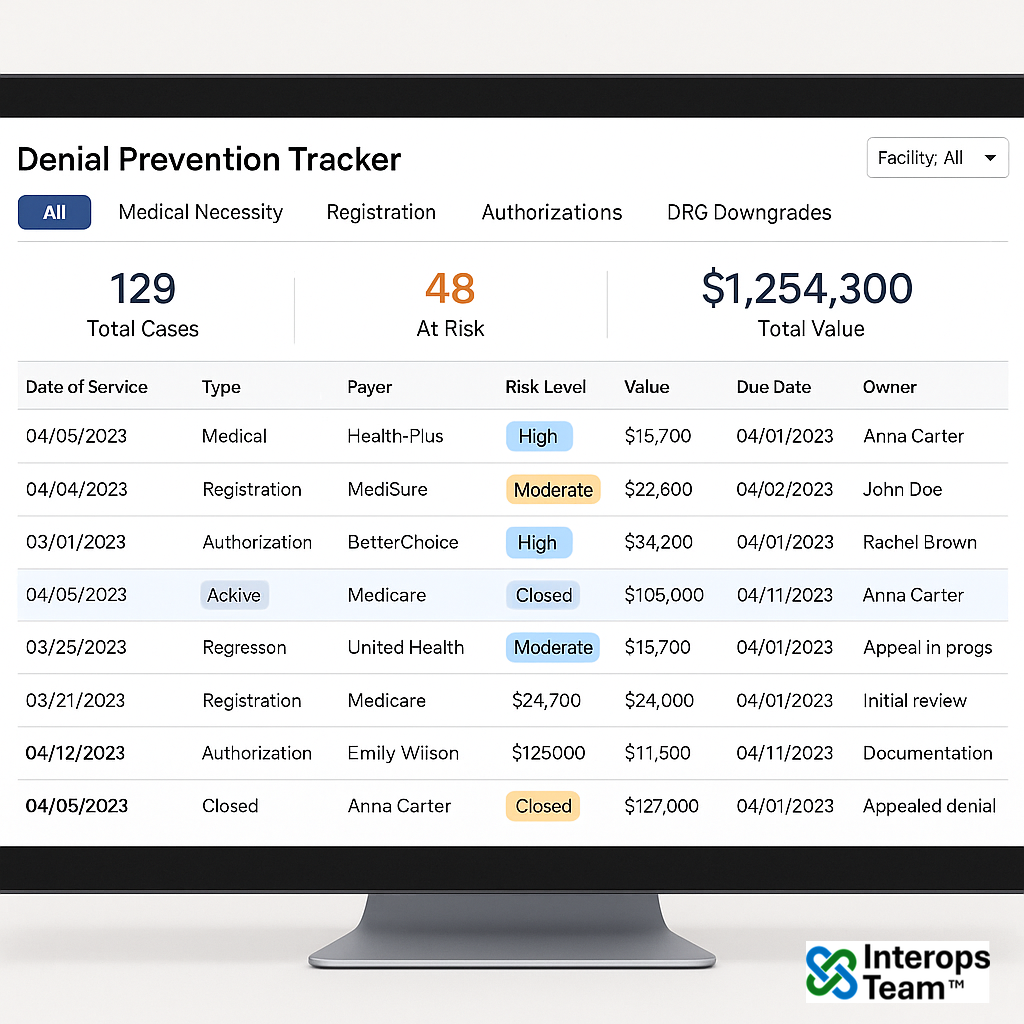Screen dimensions: 1024x1024
Task: Click the $22,600 value cell
Action: point(658,489)
